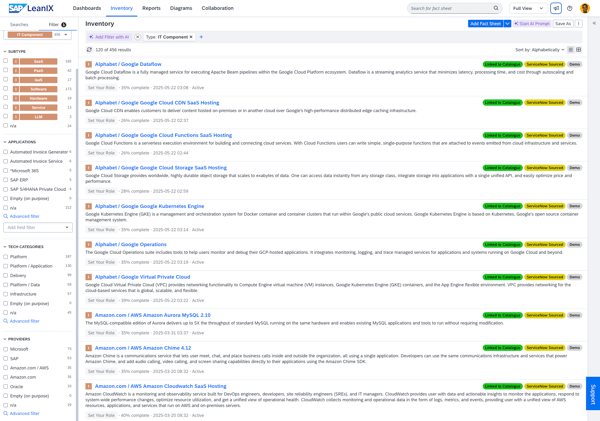Click the Linked to Catalogue tag on Dataflow
600x421 pixels.
coord(502,64)
